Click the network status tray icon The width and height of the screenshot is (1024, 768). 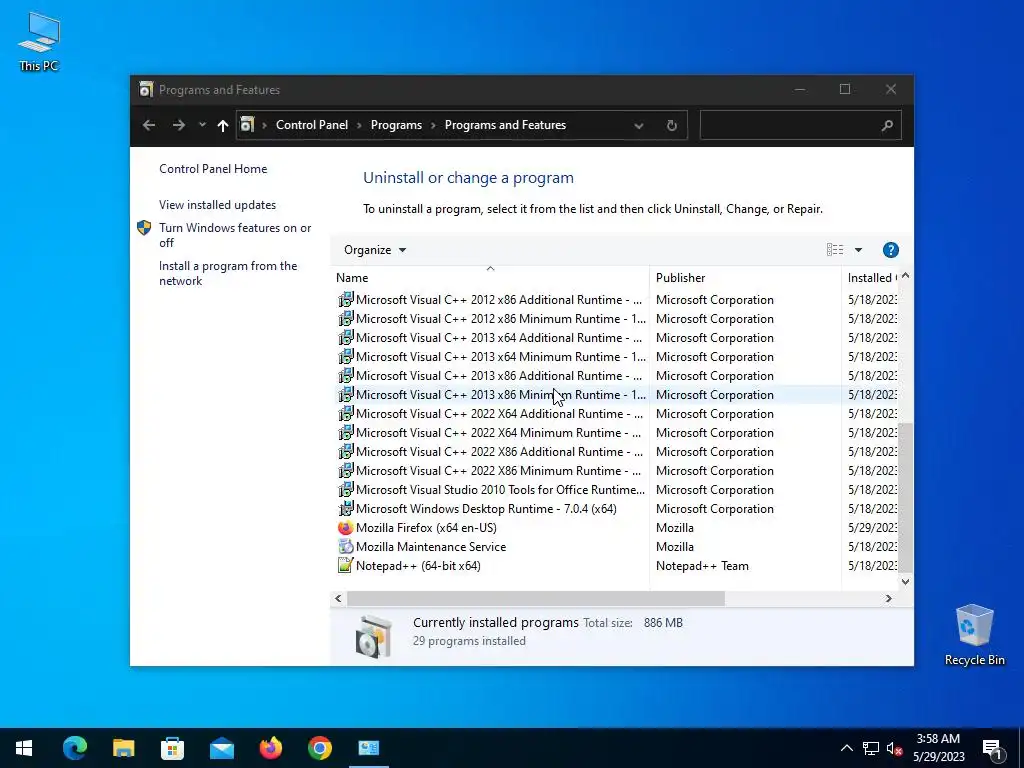[871, 748]
